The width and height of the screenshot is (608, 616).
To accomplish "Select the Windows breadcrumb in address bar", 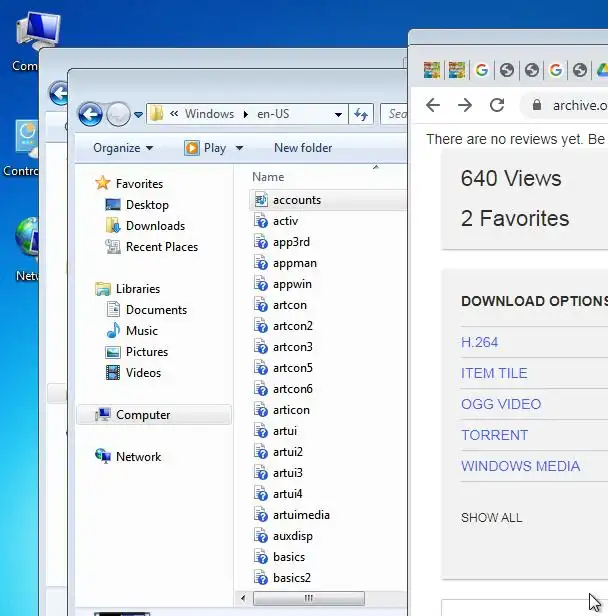I will click(x=209, y=114).
